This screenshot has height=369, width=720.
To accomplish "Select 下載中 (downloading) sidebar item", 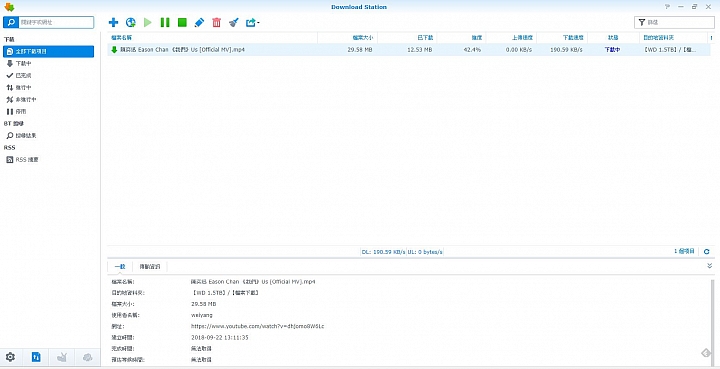I will click(48, 63).
